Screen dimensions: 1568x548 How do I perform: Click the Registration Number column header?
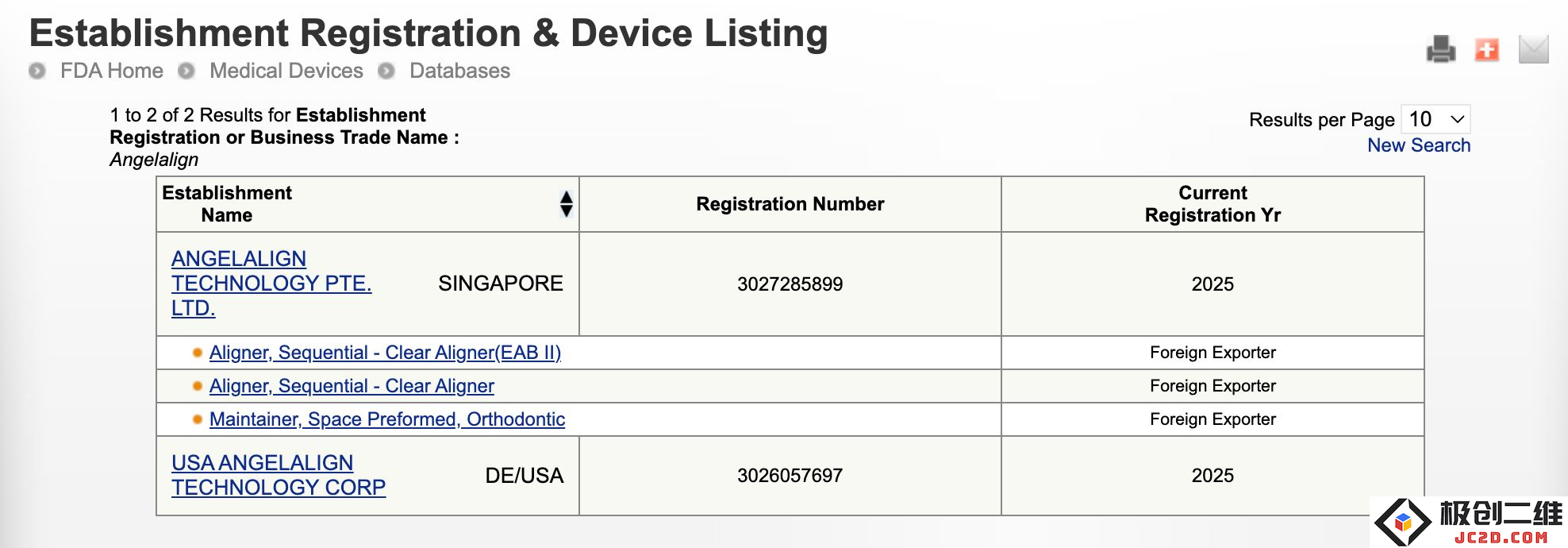(x=790, y=204)
